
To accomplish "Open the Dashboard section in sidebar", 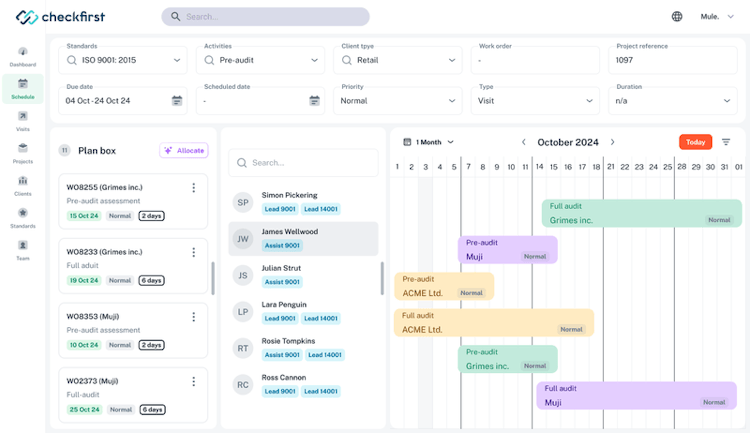I will pyautogui.click(x=22, y=56).
